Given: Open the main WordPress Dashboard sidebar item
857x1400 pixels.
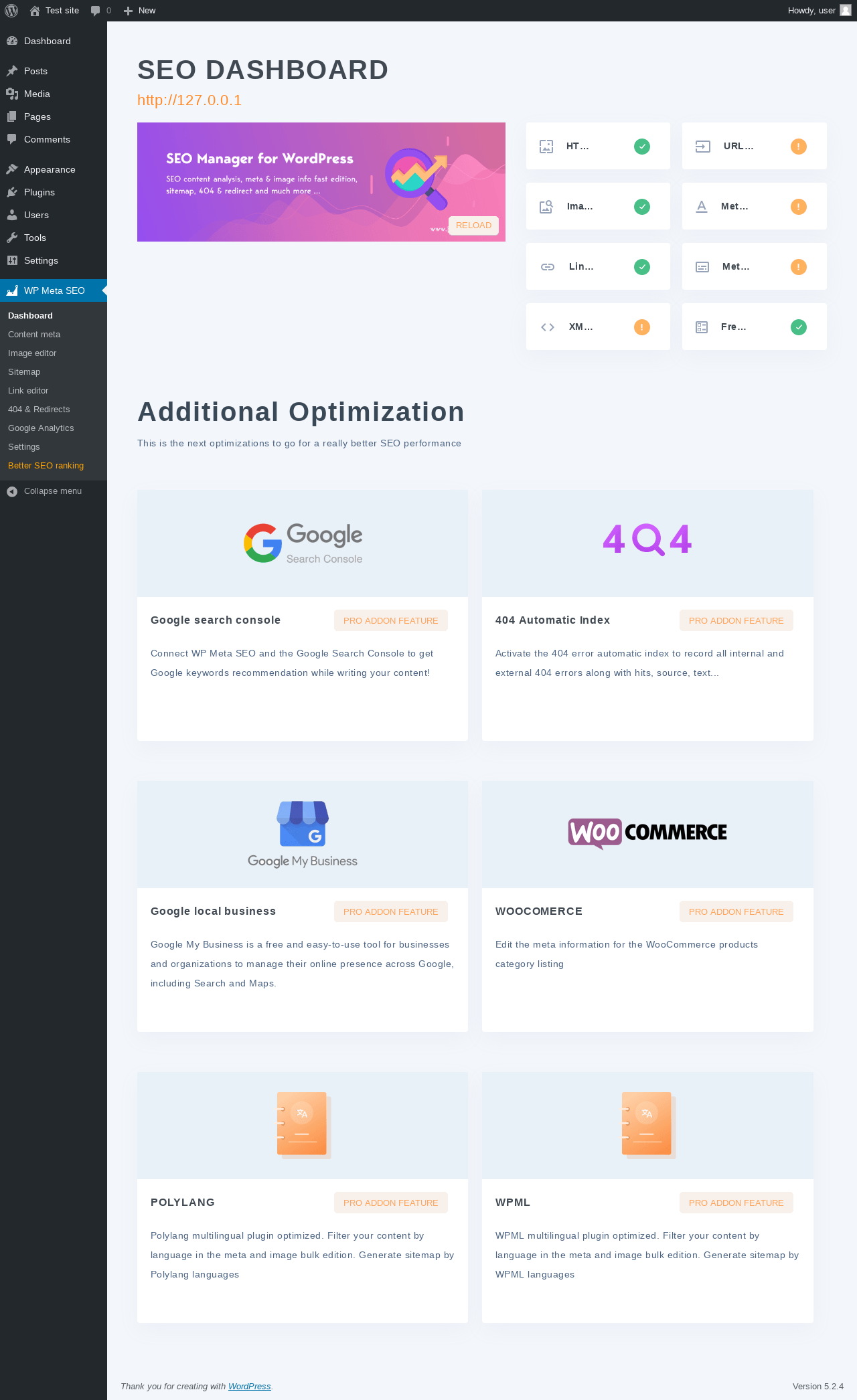Looking at the screenshot, I should pyautogui.click(x=54, y=41).
